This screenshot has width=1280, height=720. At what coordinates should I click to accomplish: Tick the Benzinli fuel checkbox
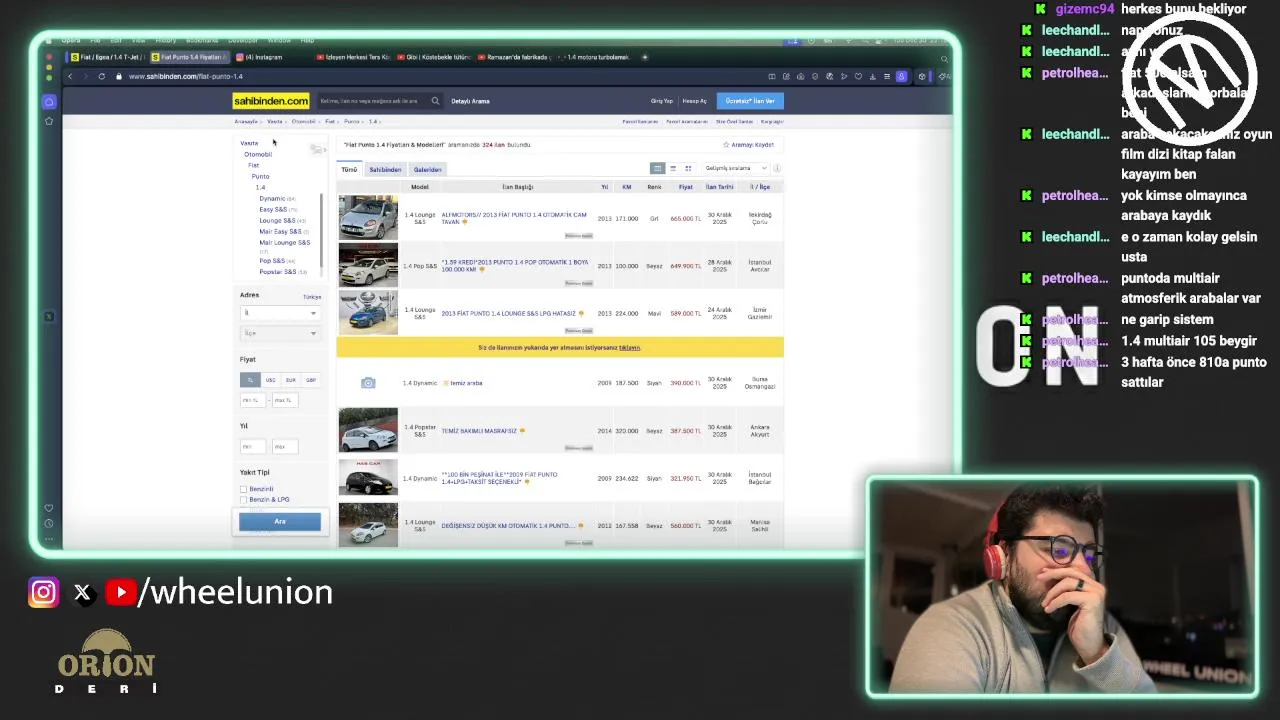(243, 489)
